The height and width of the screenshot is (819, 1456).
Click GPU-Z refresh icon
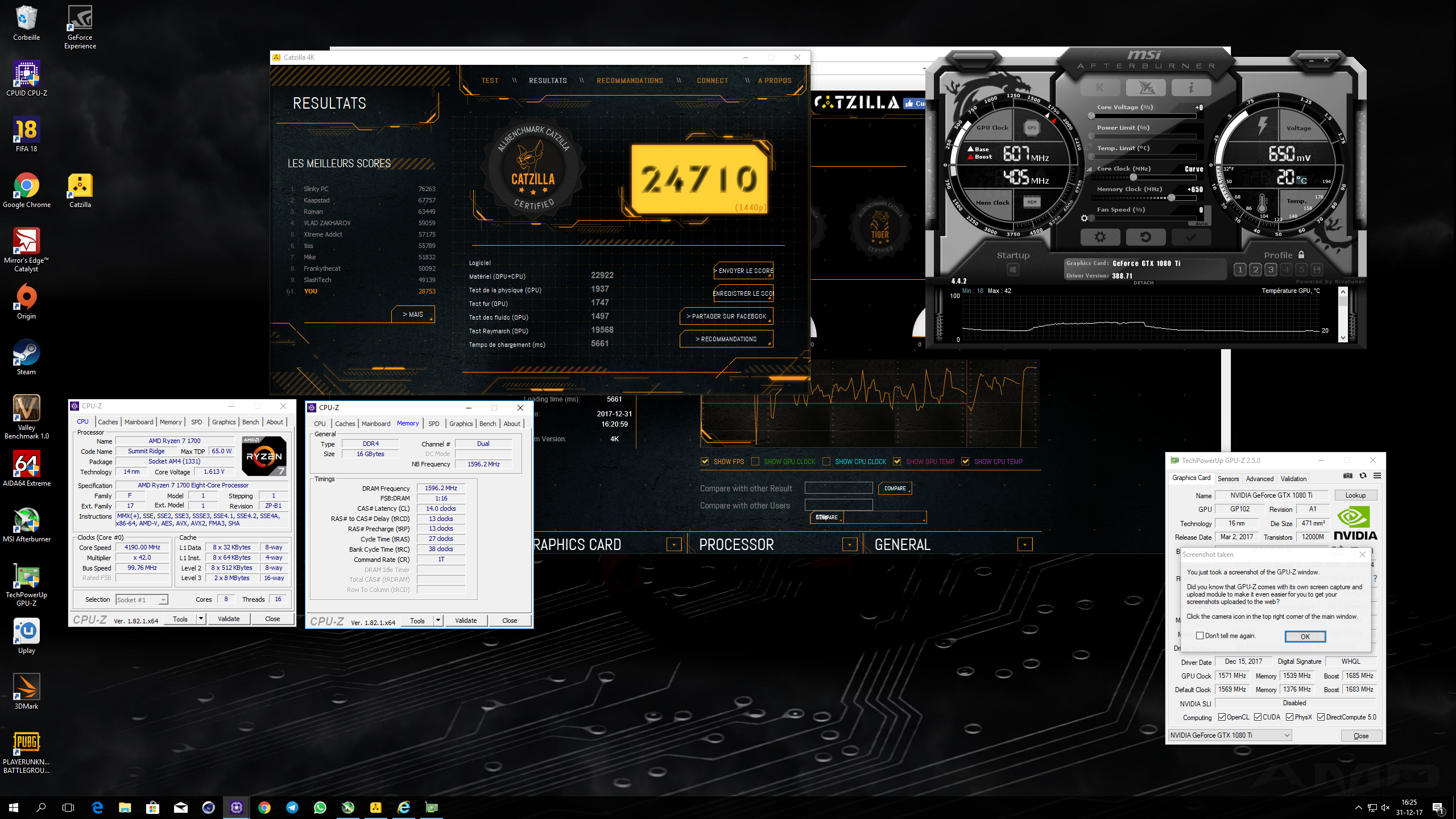1363,475
